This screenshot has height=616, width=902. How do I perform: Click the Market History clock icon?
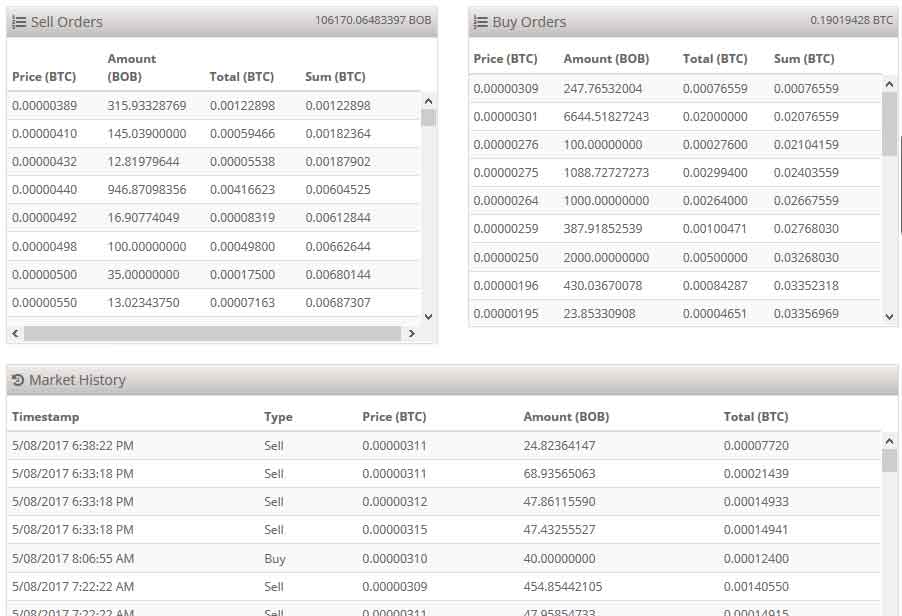click(x=18, y=380)
